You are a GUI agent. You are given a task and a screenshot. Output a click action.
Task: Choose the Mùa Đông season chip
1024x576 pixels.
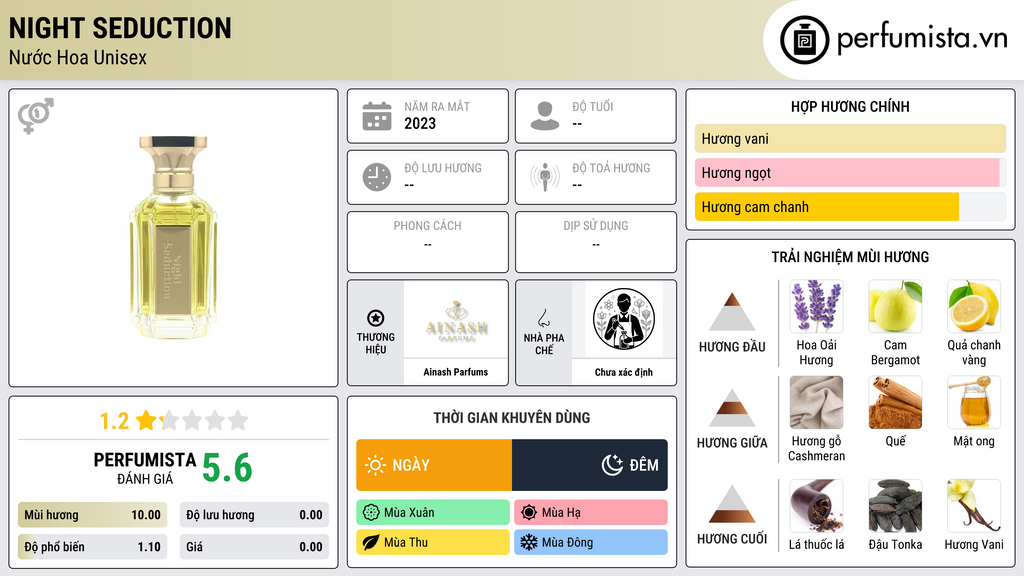591,542
